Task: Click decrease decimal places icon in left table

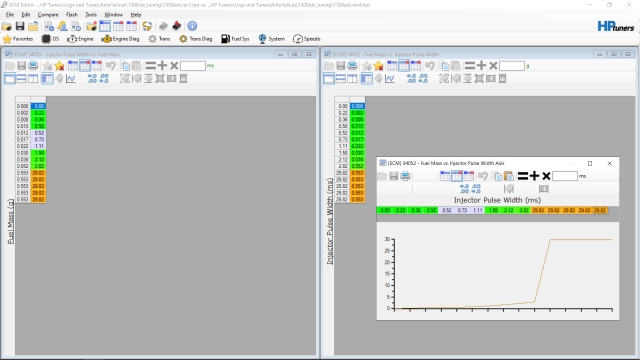Action: tap(104, 79)
